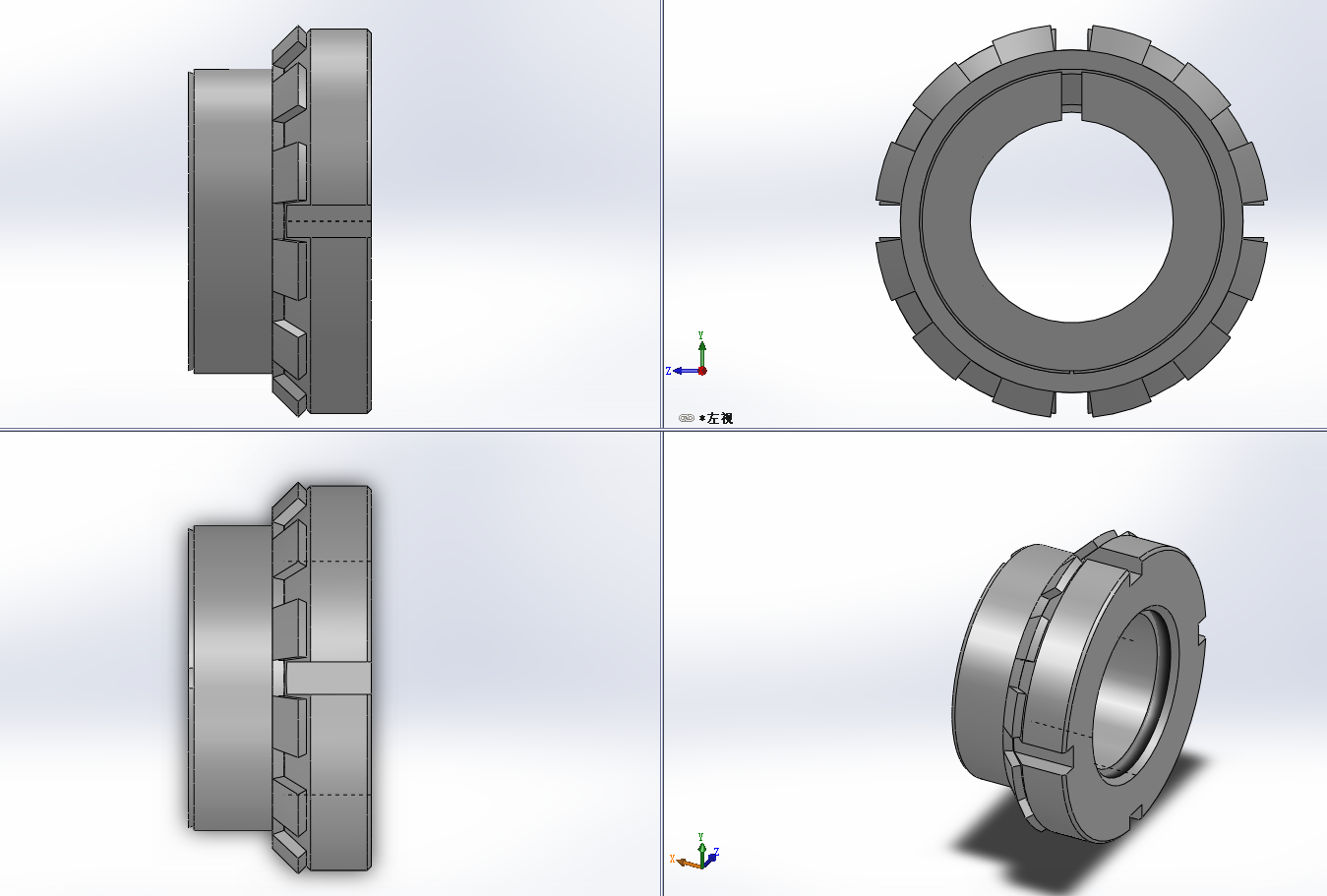This screenshot has width=1327, height=896.
Task: Select the red origin dot of the orientation triad
Action: pos(702,371)
